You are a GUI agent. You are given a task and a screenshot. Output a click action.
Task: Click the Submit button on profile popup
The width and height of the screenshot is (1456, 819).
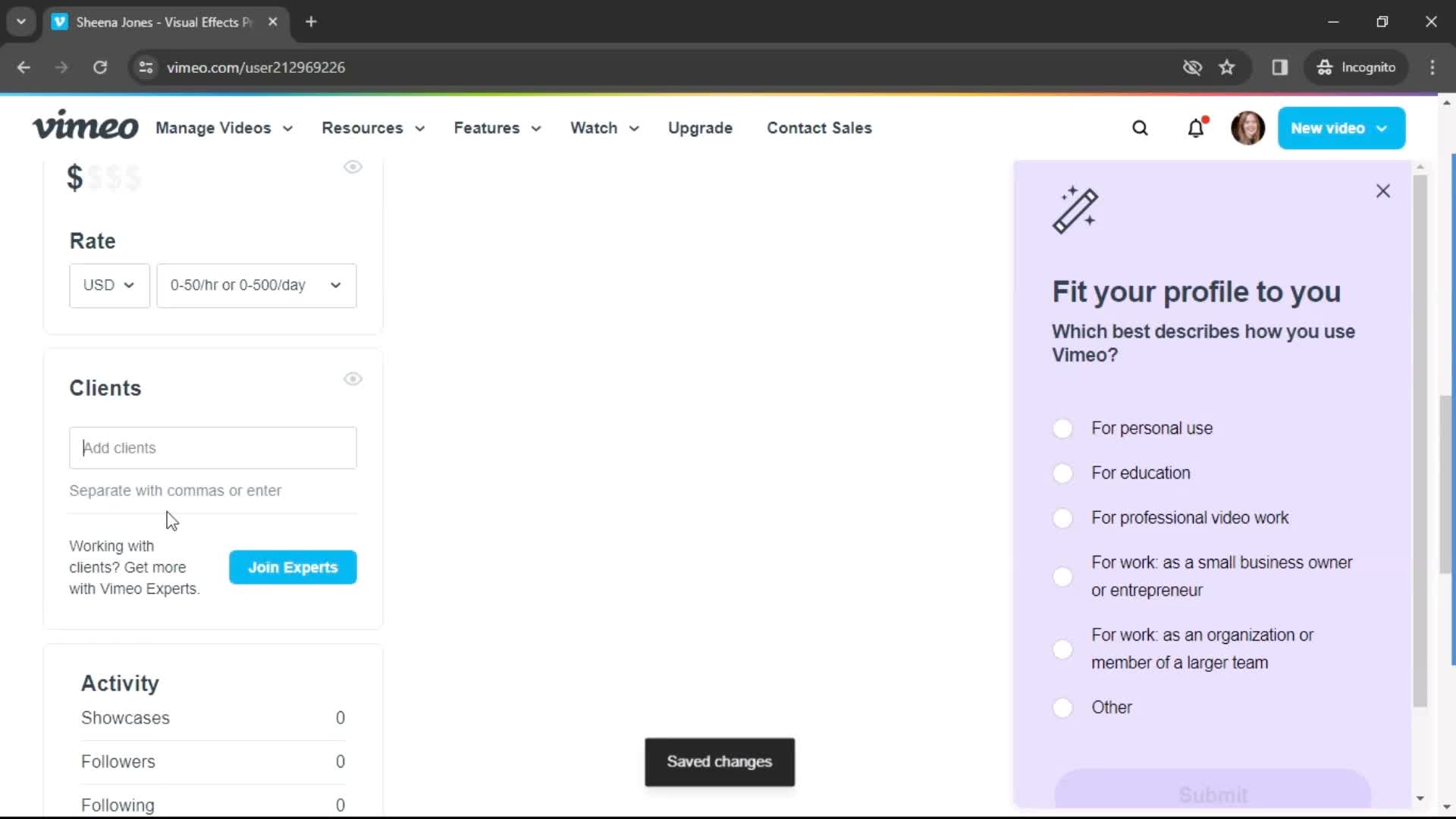coord(1213,794)
